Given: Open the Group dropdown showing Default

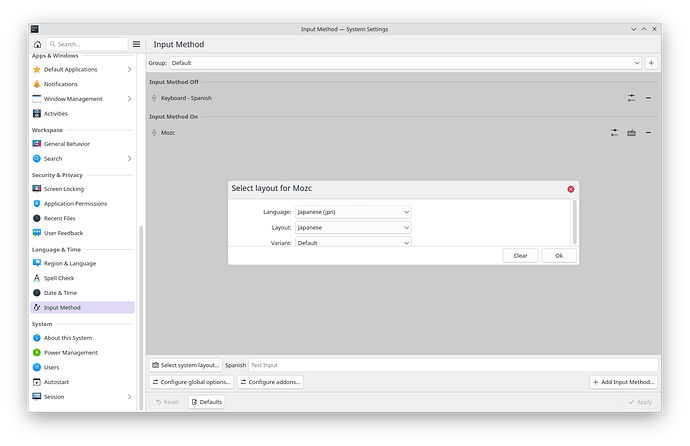Looking at the screenshot, I should tap(405, 63).
